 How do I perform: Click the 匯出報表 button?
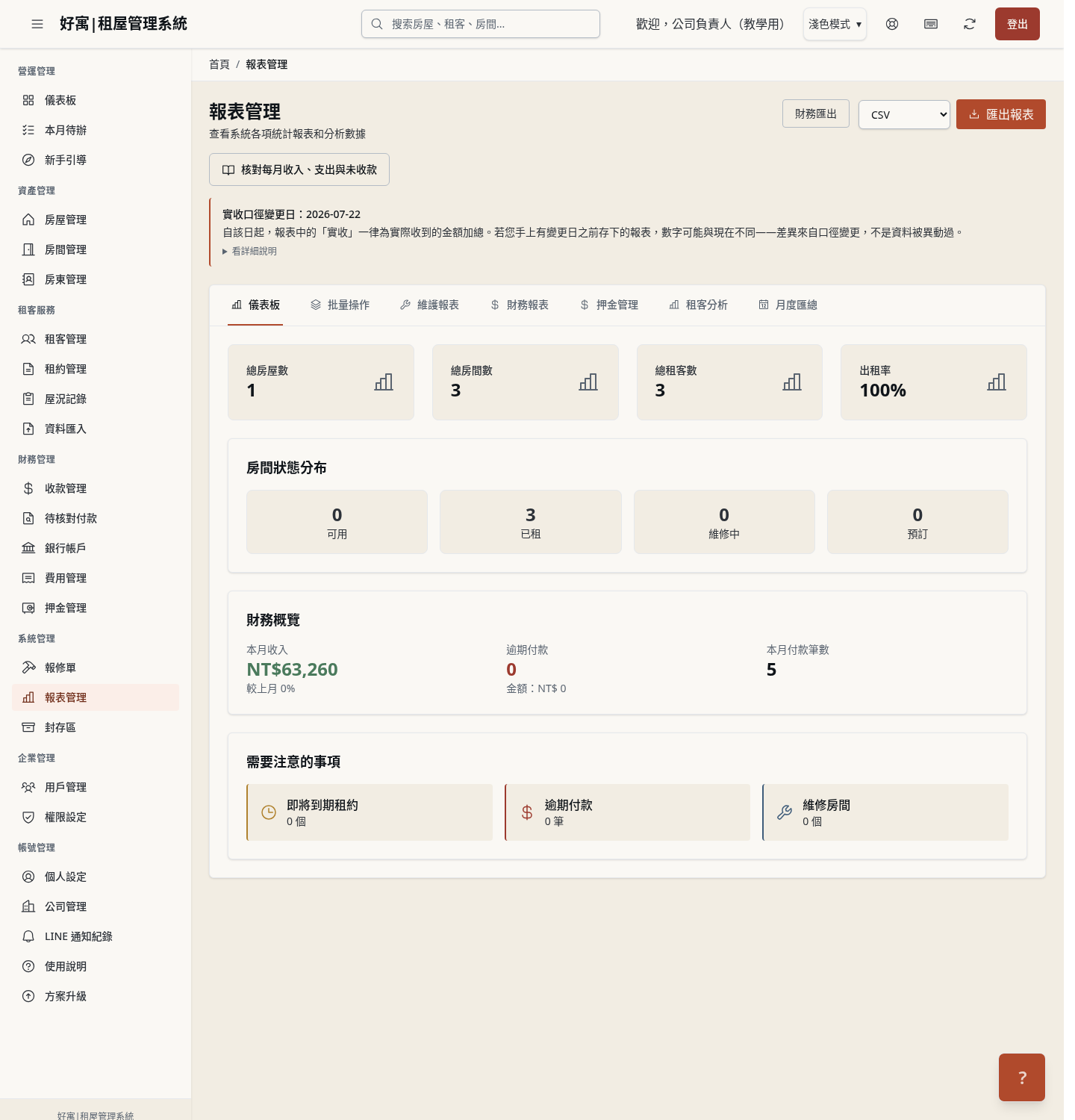click(x=1000, y=114)
